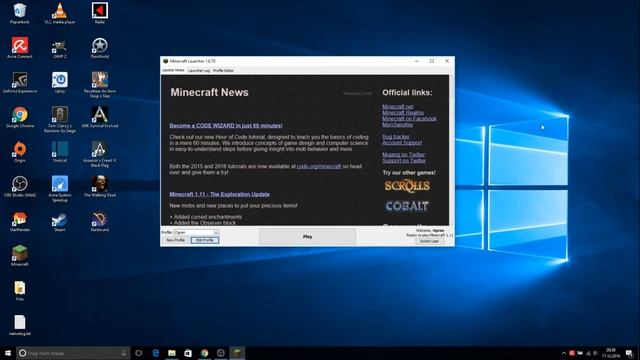
Task: Open the text file on desktop
Action: point(20,325)
